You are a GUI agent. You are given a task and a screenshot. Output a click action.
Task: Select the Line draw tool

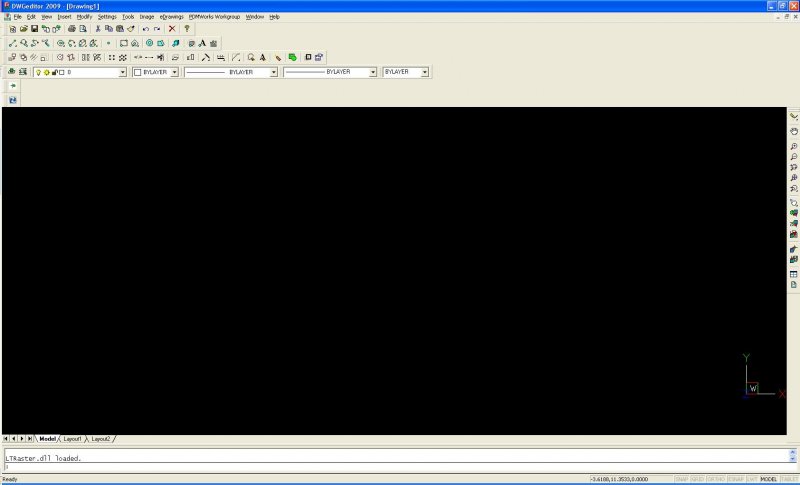(x=13, y=43)
